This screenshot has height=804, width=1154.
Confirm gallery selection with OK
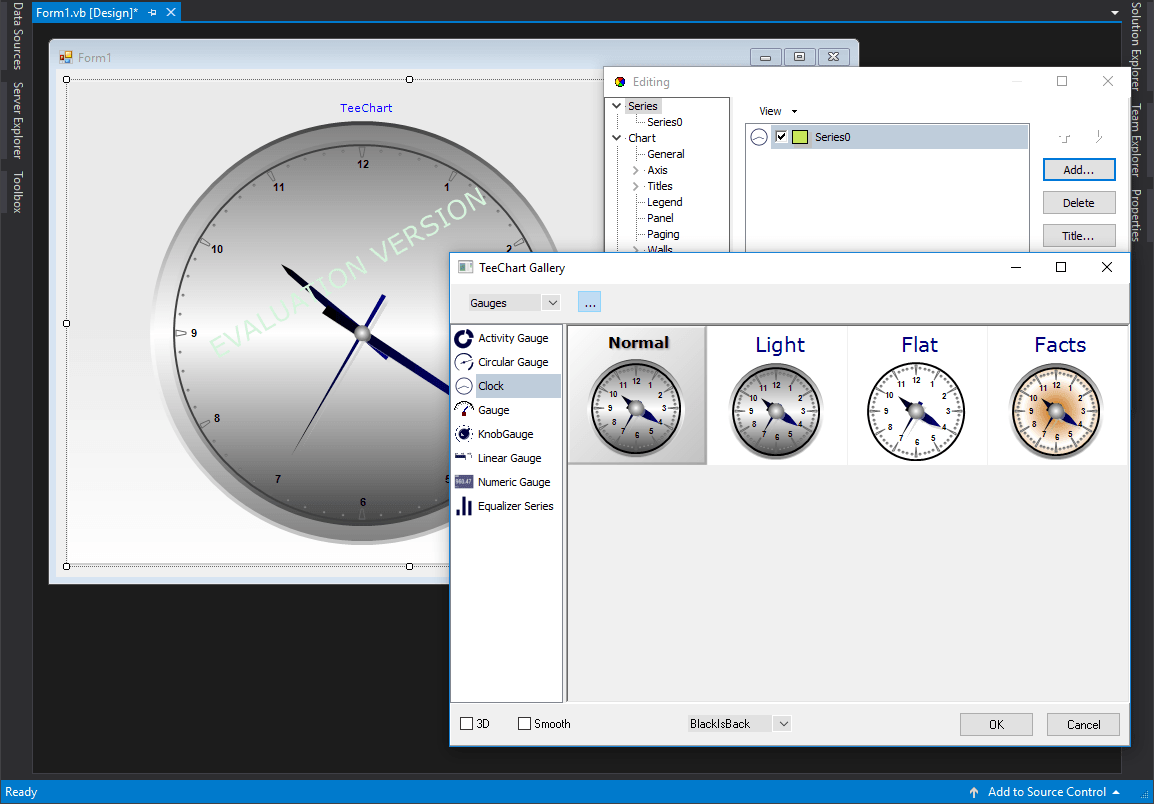pyautogui.click(x=996, y=723)
